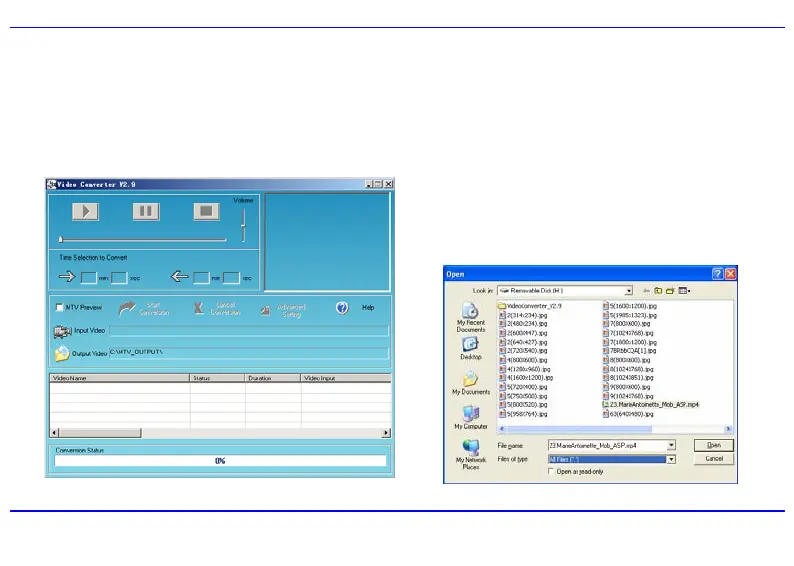Click the Cancel button in Open dialog
This screenshot has height=566, width=794.
(713, 458)
